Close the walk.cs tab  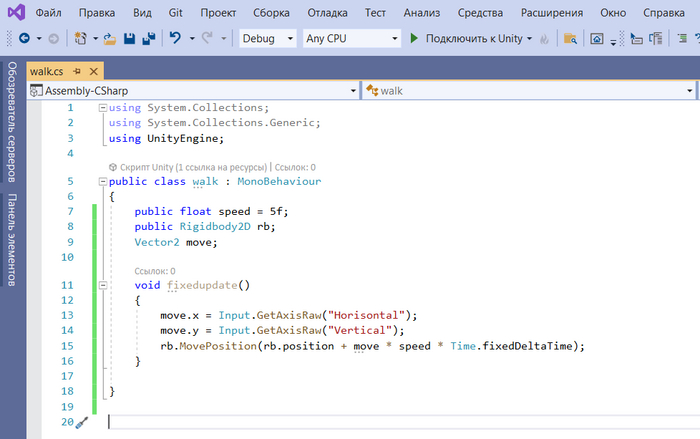tap(93, 71)
